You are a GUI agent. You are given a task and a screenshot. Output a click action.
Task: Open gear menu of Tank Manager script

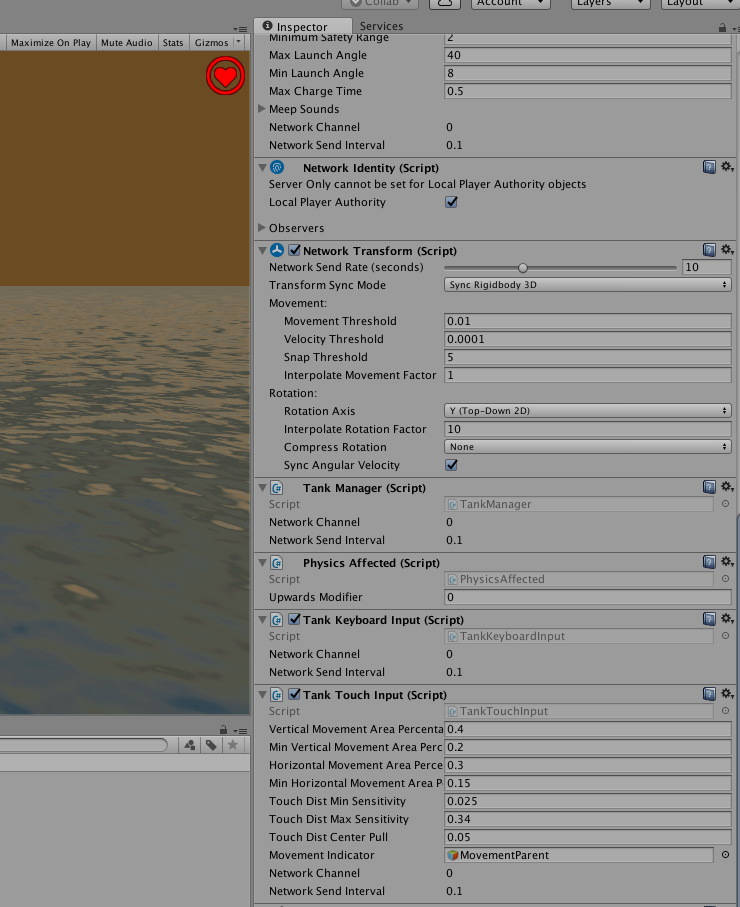coord(727,487)
